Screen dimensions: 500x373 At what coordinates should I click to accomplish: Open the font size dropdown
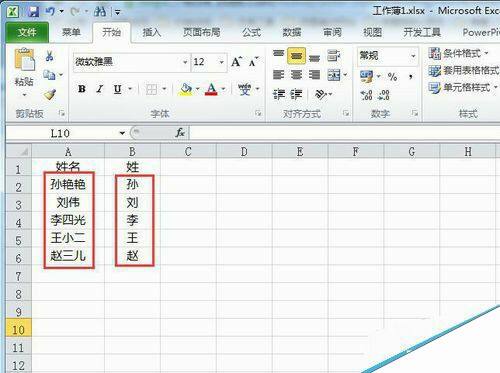pos(221,62)
